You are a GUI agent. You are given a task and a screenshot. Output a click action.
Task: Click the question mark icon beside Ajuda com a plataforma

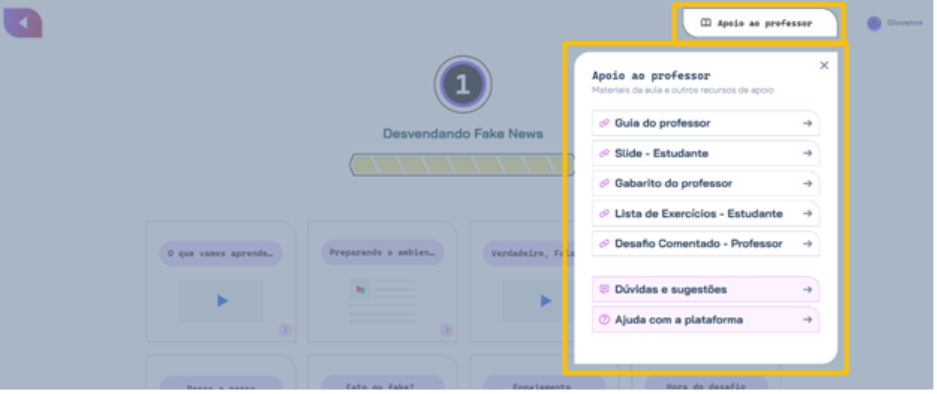pos(604,320)
